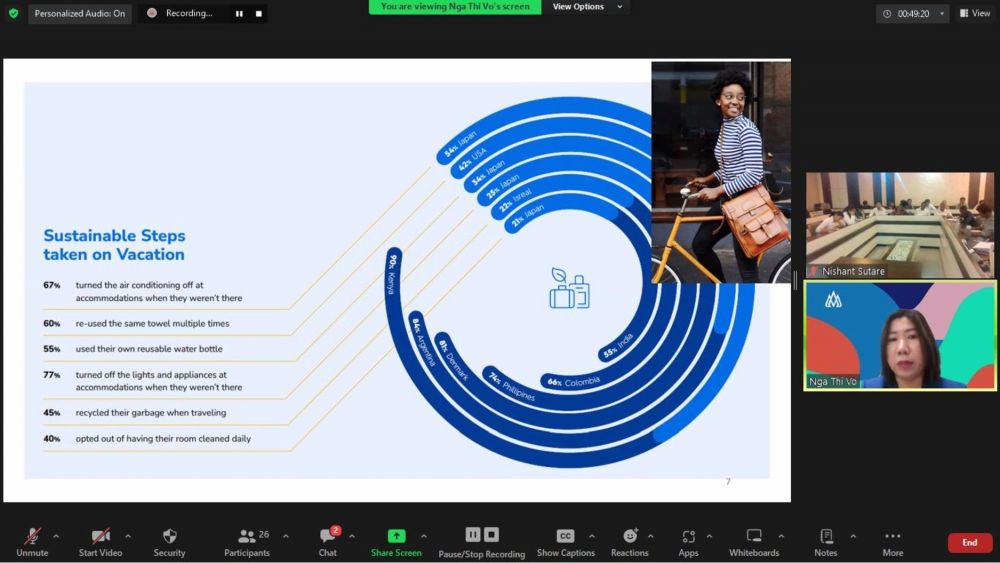
Task: Open the Security shield icon
Action: [169, 536]
